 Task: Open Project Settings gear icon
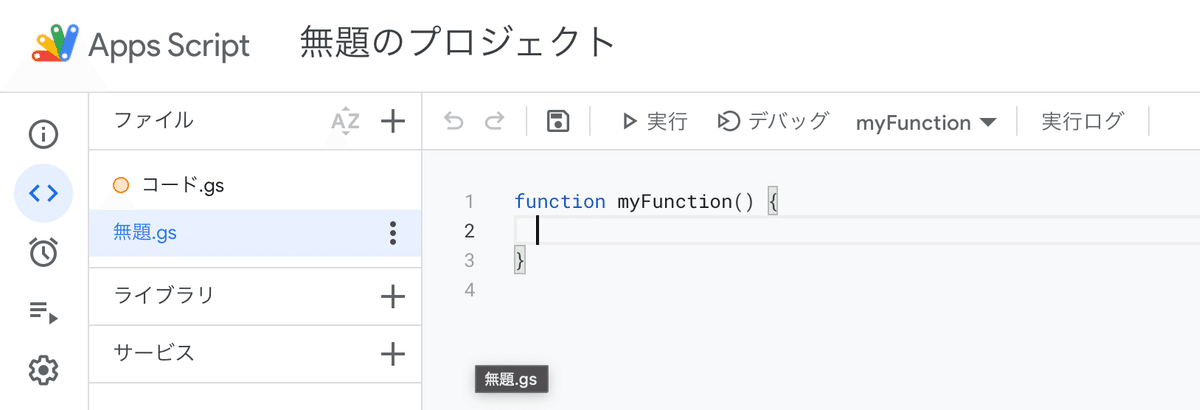click(x=43, y=371)
